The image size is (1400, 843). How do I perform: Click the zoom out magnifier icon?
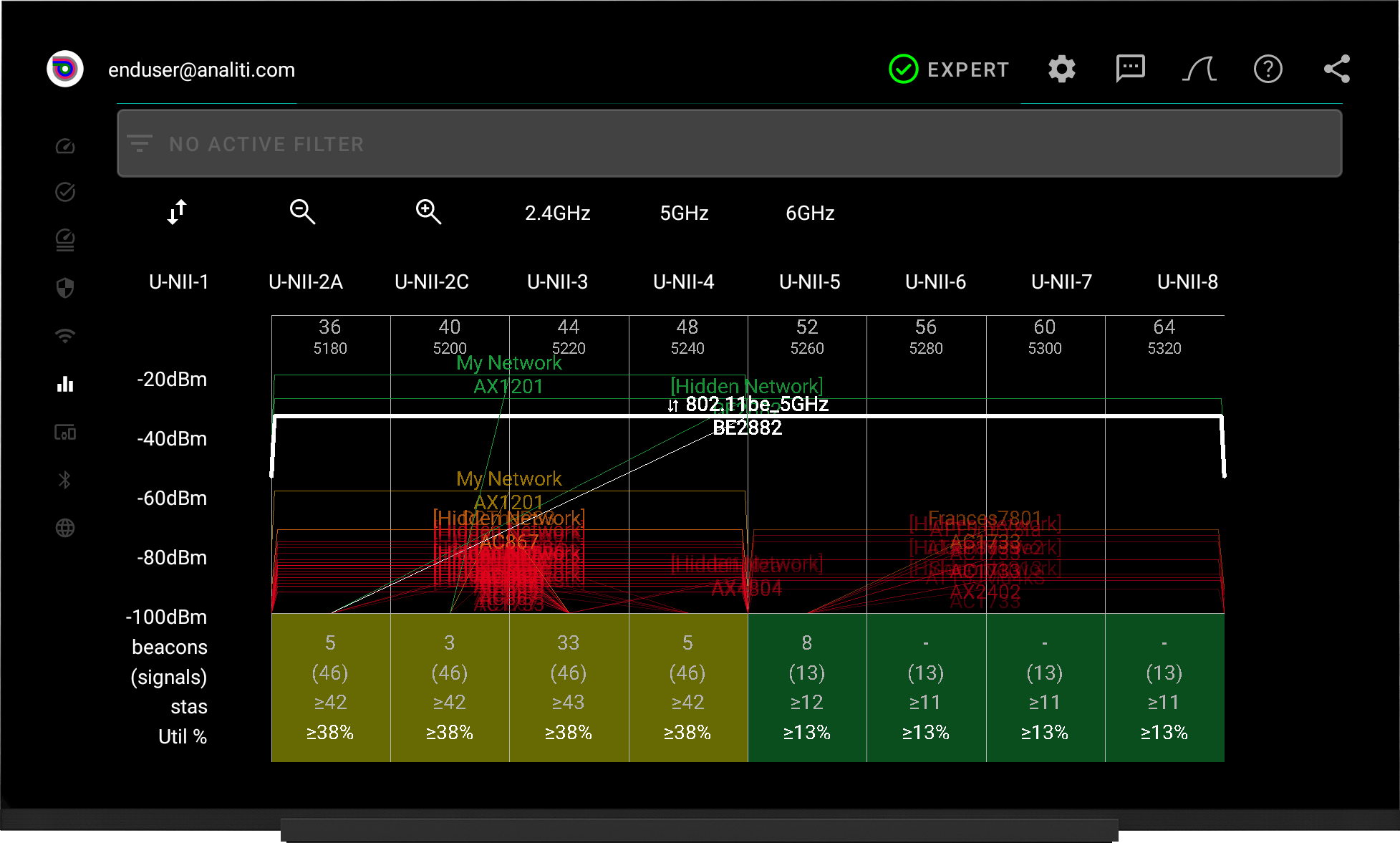pyautogui.click(x=302, y=212)
